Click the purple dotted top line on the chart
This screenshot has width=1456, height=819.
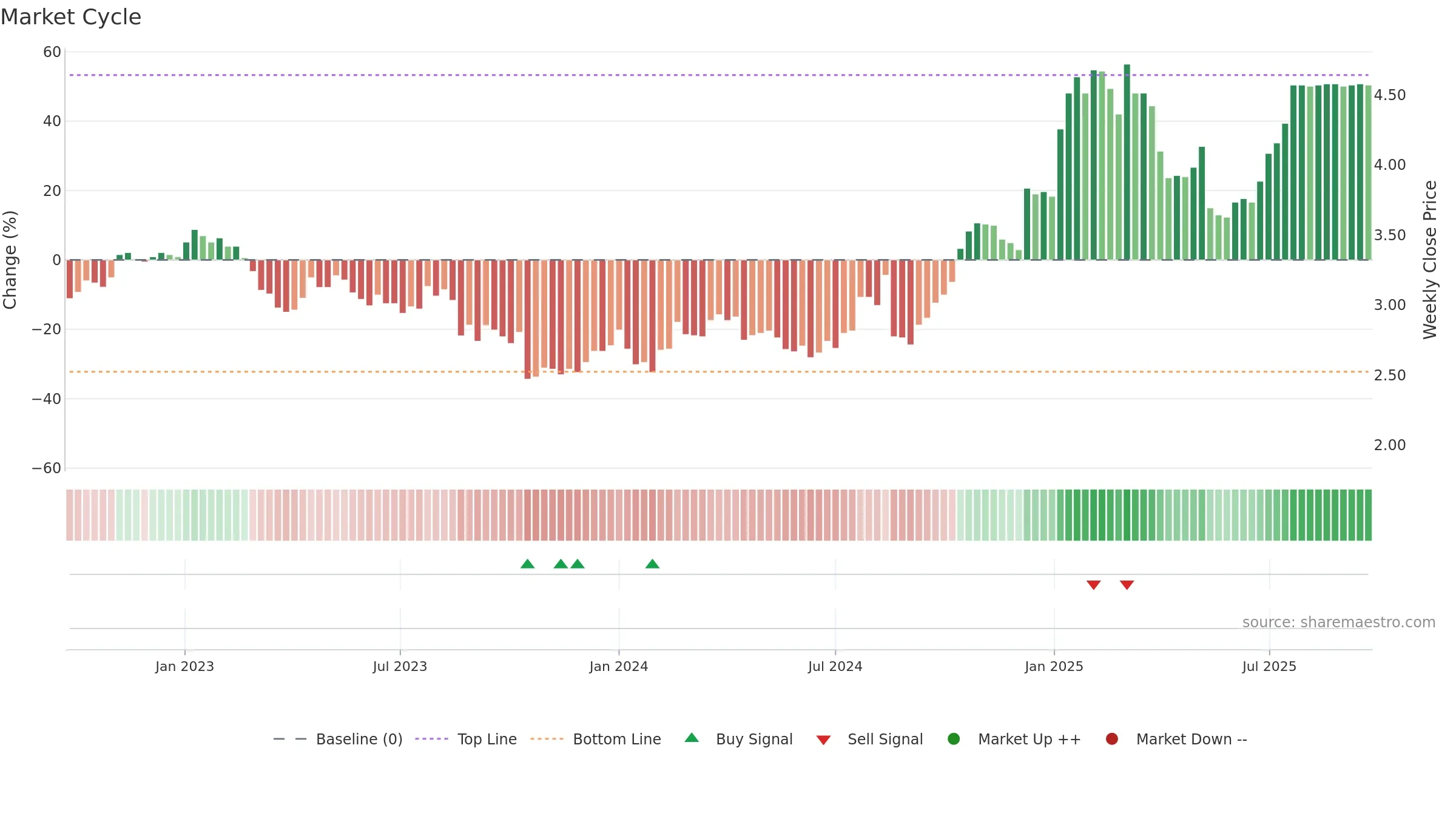tap(719, 75)
